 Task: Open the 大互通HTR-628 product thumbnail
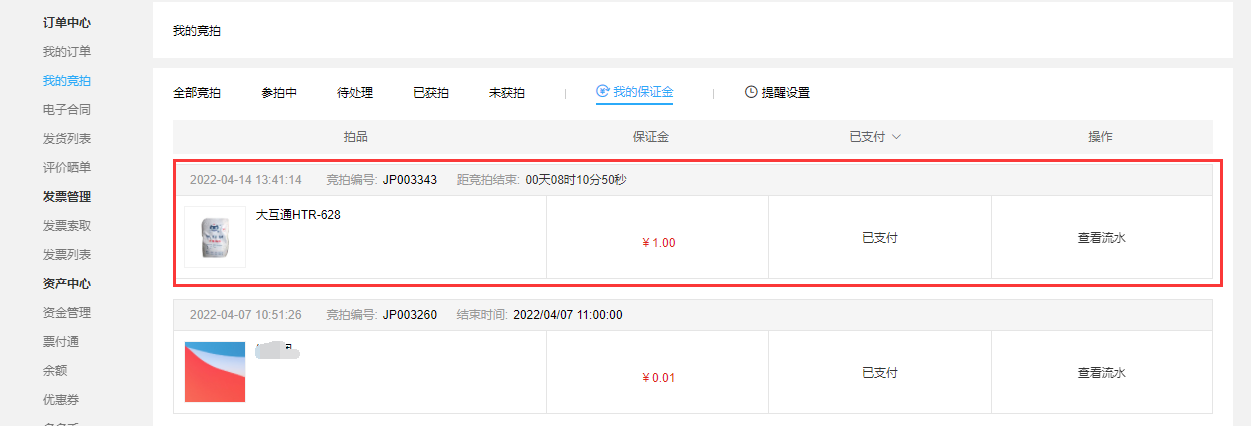(x=215, y=237)
